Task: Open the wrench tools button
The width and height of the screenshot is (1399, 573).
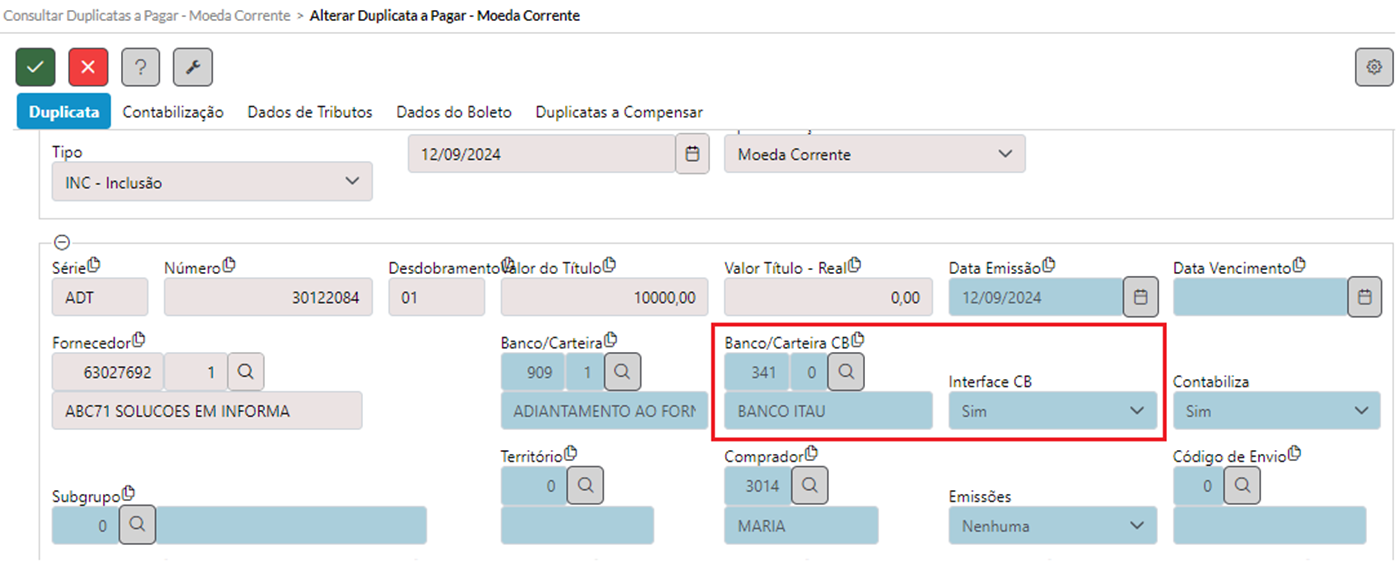Action: point(193,67)
